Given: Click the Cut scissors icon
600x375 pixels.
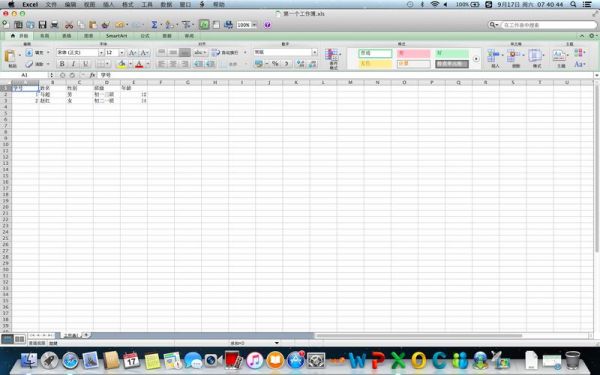Looking at the screenshot, I should pos(69,25).
